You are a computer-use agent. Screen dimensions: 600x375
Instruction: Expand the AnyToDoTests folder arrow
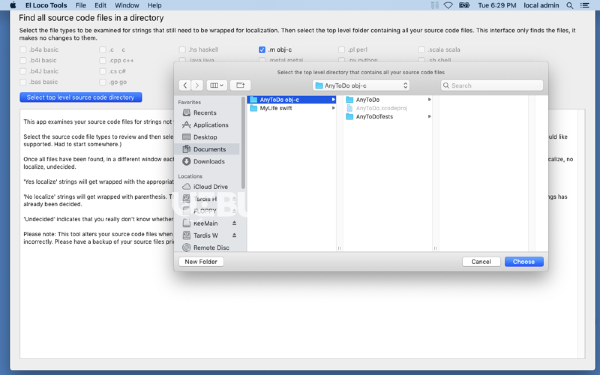coord(429,117)
